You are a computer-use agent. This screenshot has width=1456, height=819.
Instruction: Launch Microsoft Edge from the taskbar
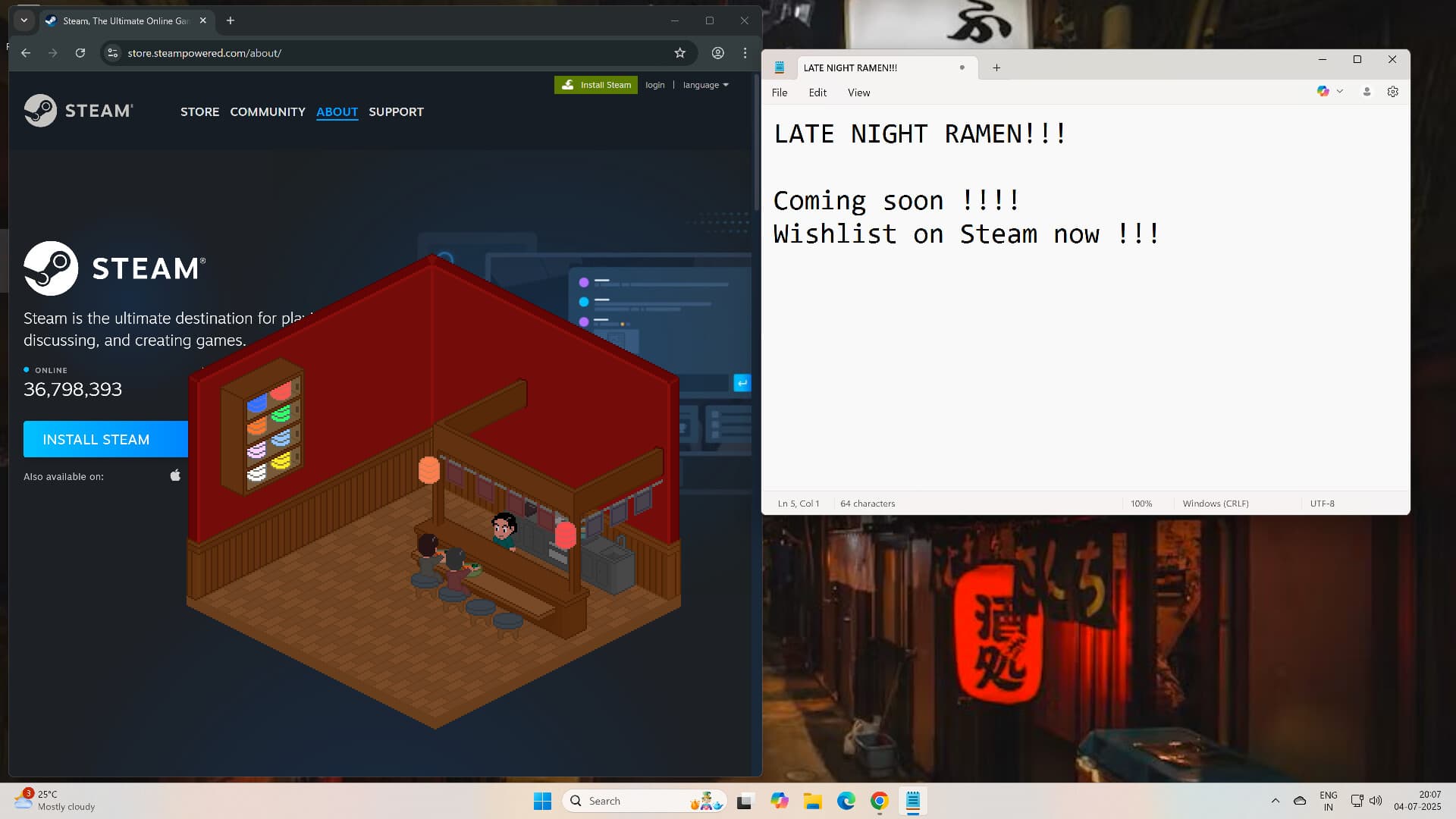click(x=846, y=801)
